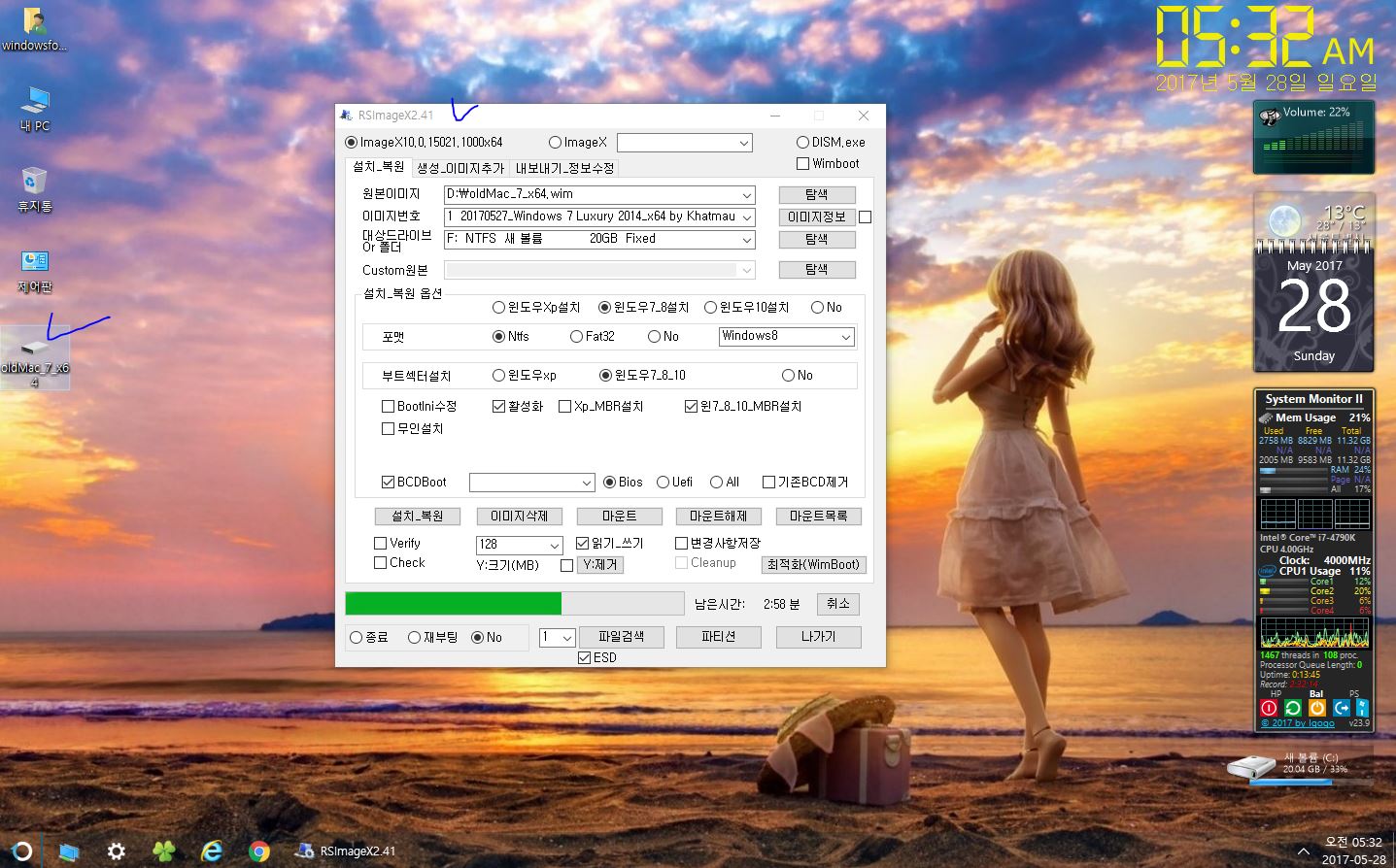Screen dimensions: 1396x868
Task: Click the Volume gadget speaker icon
Action: [1270, 117]
